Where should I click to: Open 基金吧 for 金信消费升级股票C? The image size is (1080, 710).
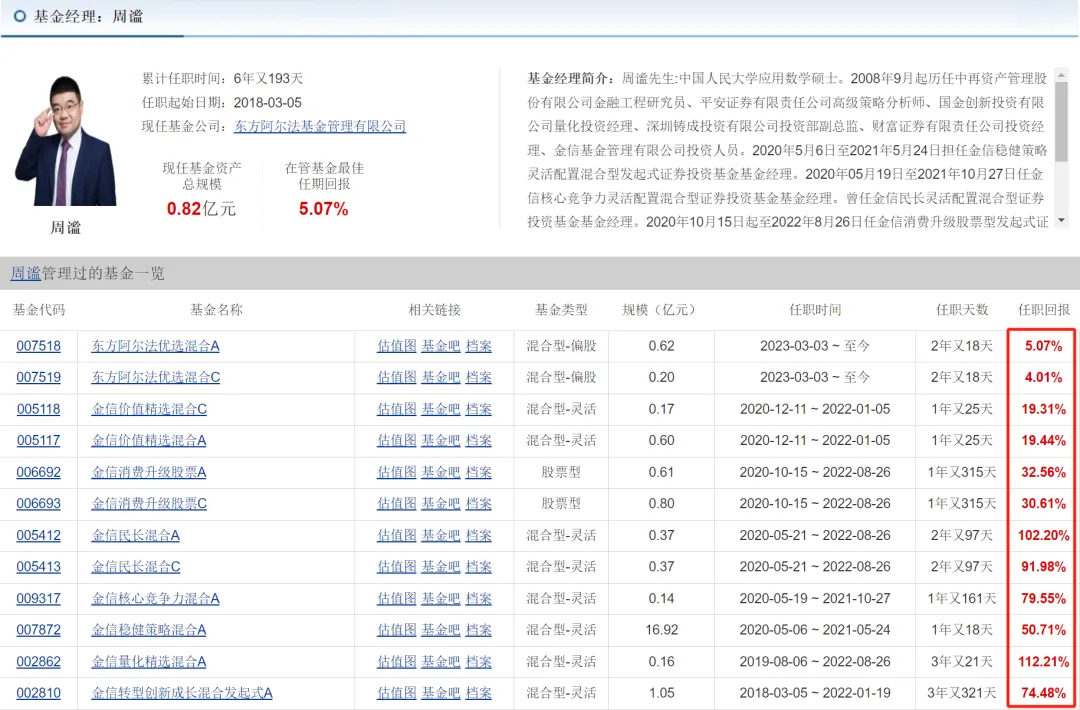pyautogui.click(x=441, y=503)
